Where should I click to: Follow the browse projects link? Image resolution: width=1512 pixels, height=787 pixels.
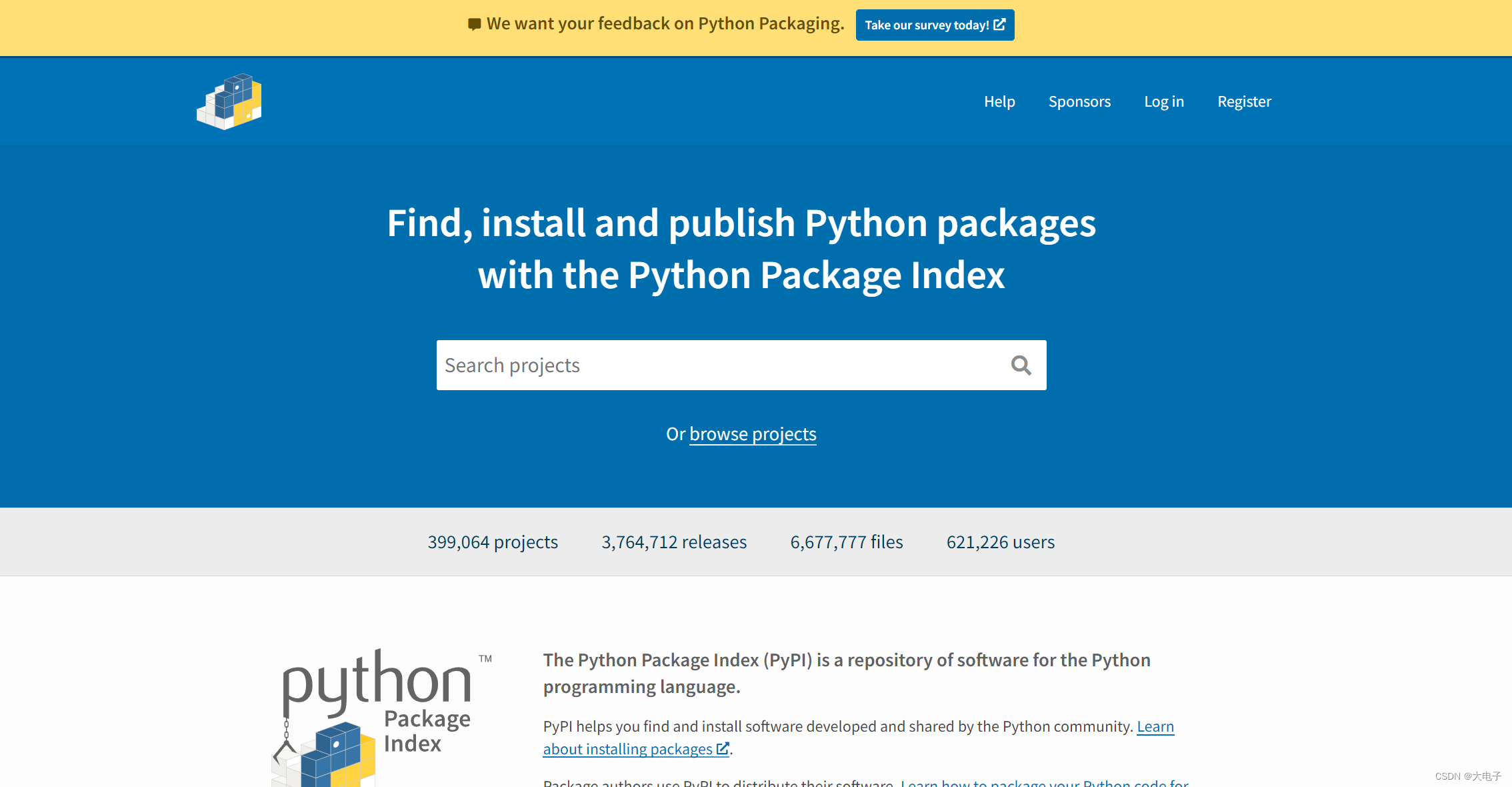pos(753,434)
